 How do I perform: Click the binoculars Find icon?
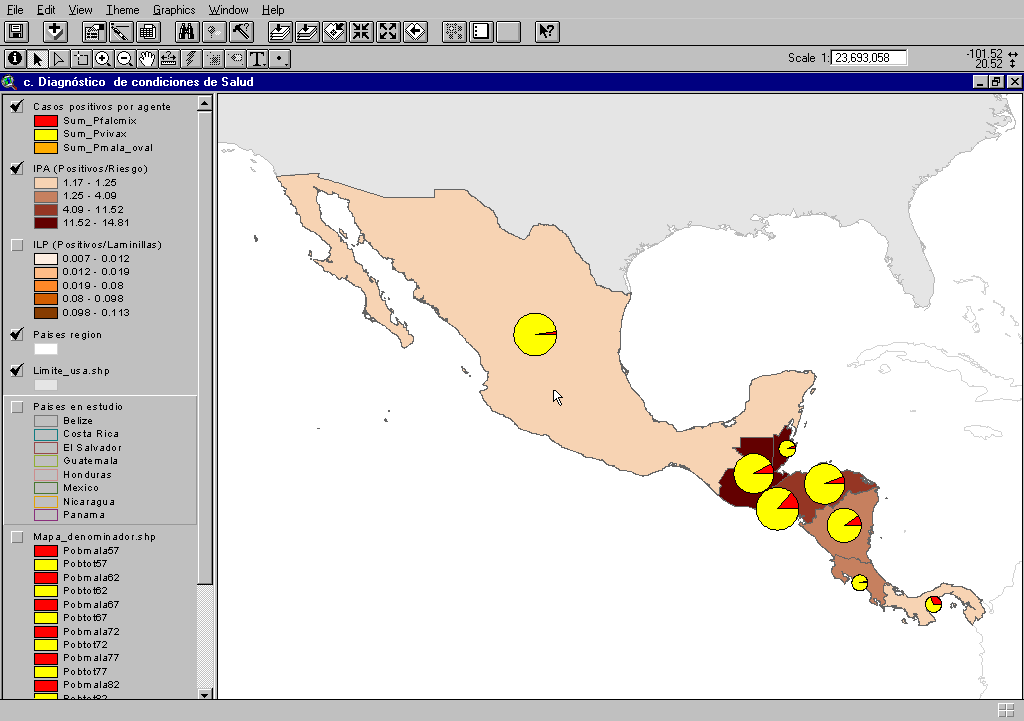pos(186,31)
